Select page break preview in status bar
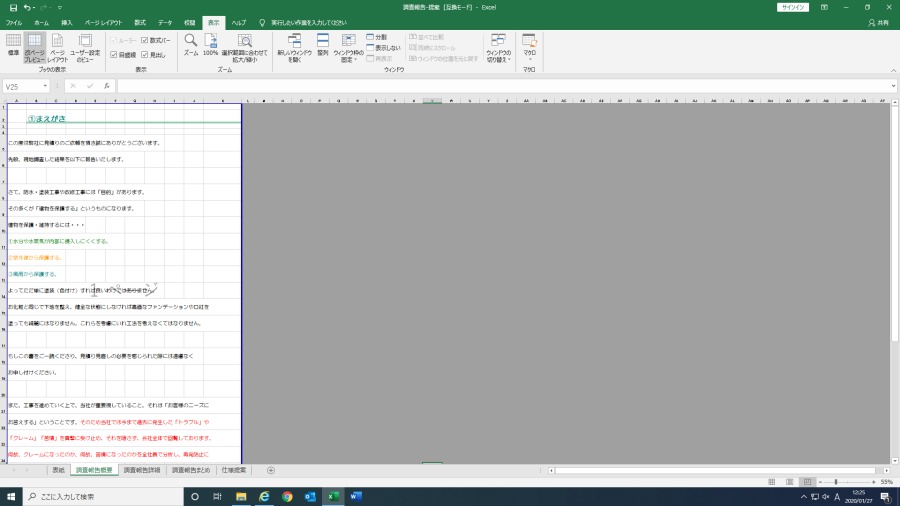The width and height of the screenshot is (900, 506). coord(807,482)
